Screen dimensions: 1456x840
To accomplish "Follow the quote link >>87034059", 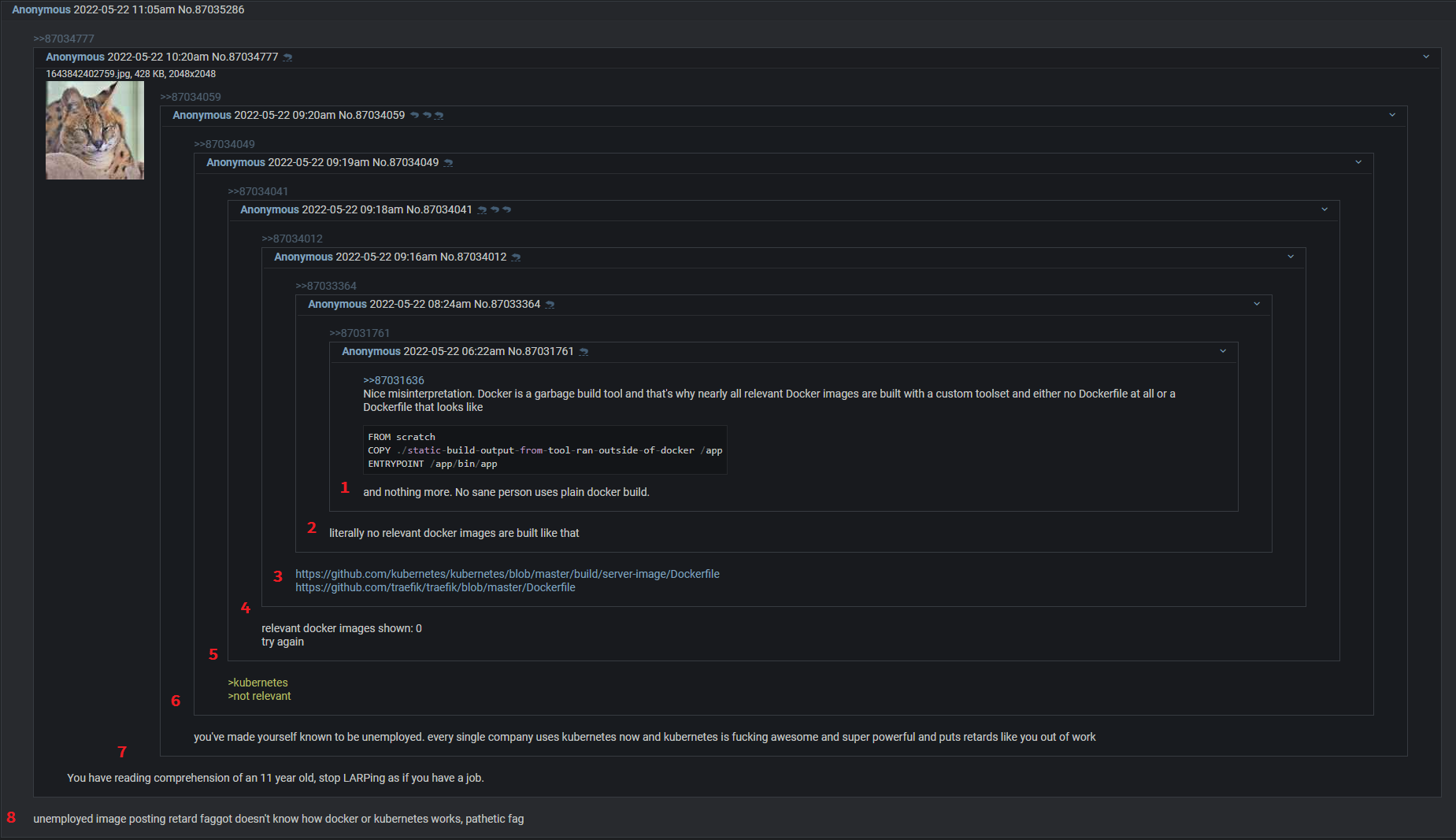I will pyautogui.click(x=191, y=97).
